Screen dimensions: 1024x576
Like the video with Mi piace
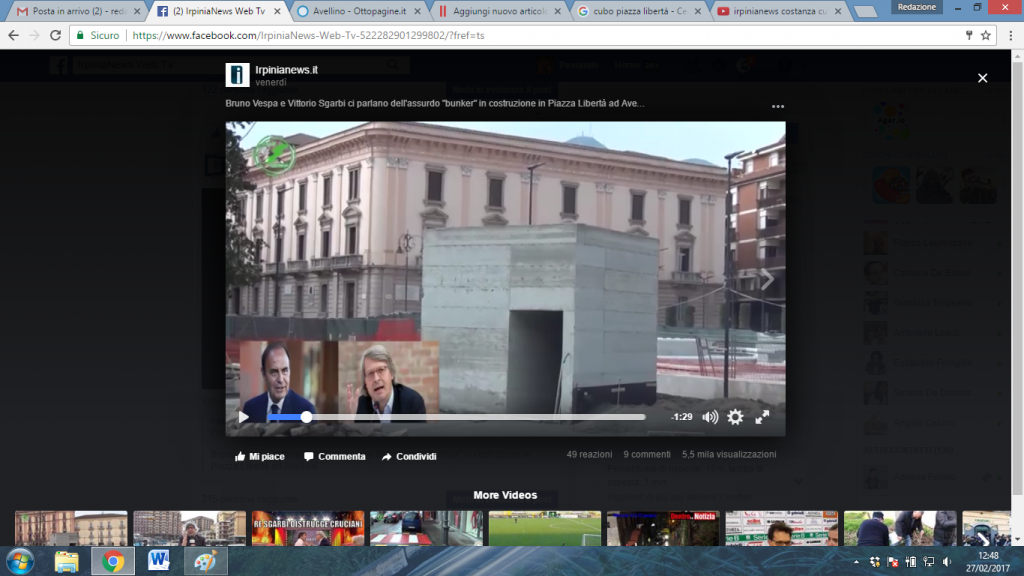click(260, 456)
